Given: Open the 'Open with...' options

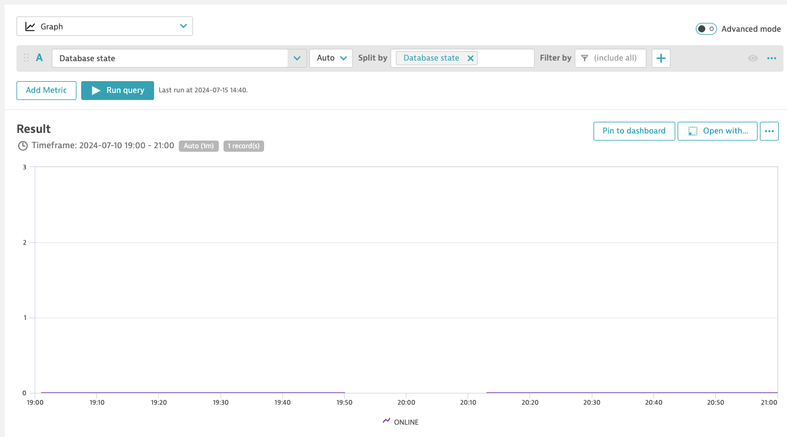Looking at the screenshot, I should (x=717, y=131).
